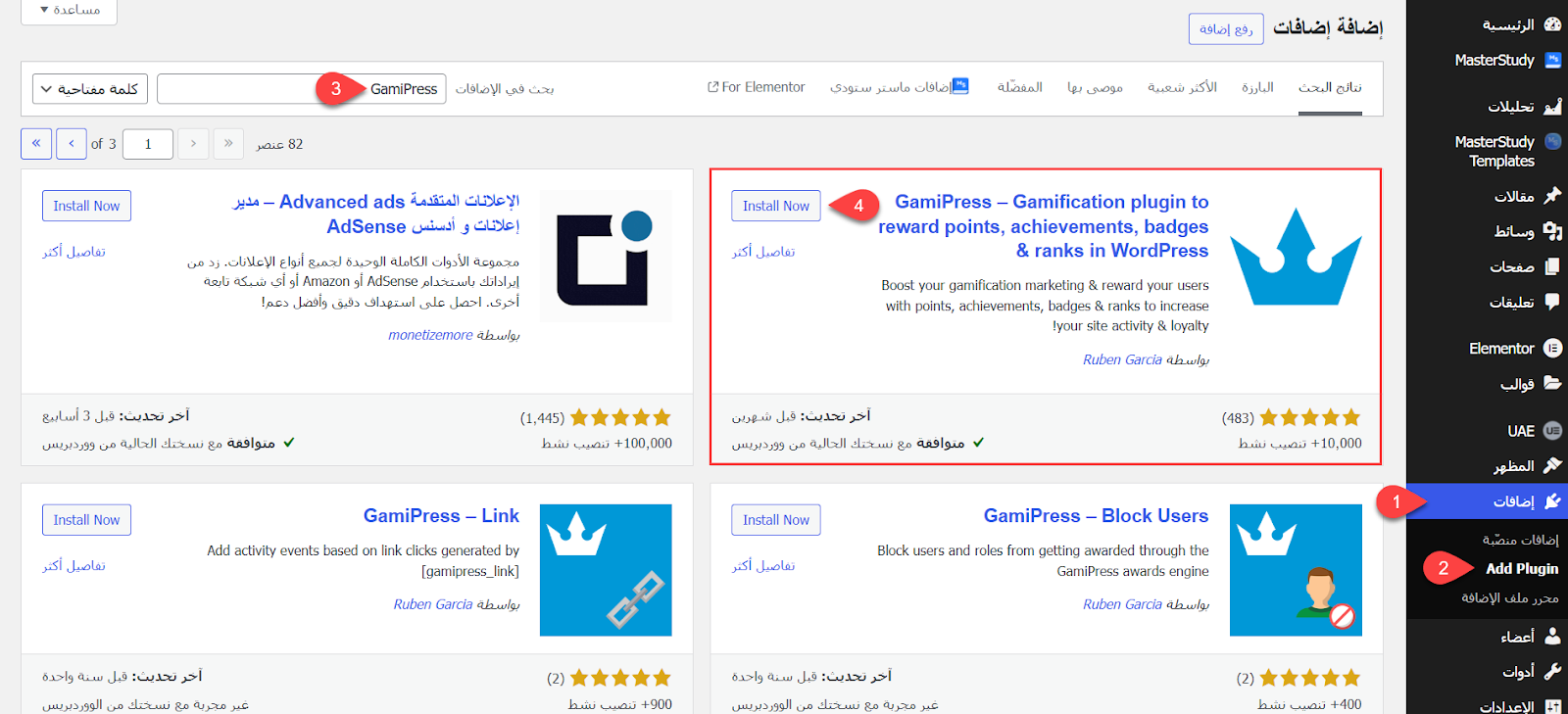Click GamiPress Block Users plugin thumbnail
The image size is (1568, 714).
click(1296, 570)
